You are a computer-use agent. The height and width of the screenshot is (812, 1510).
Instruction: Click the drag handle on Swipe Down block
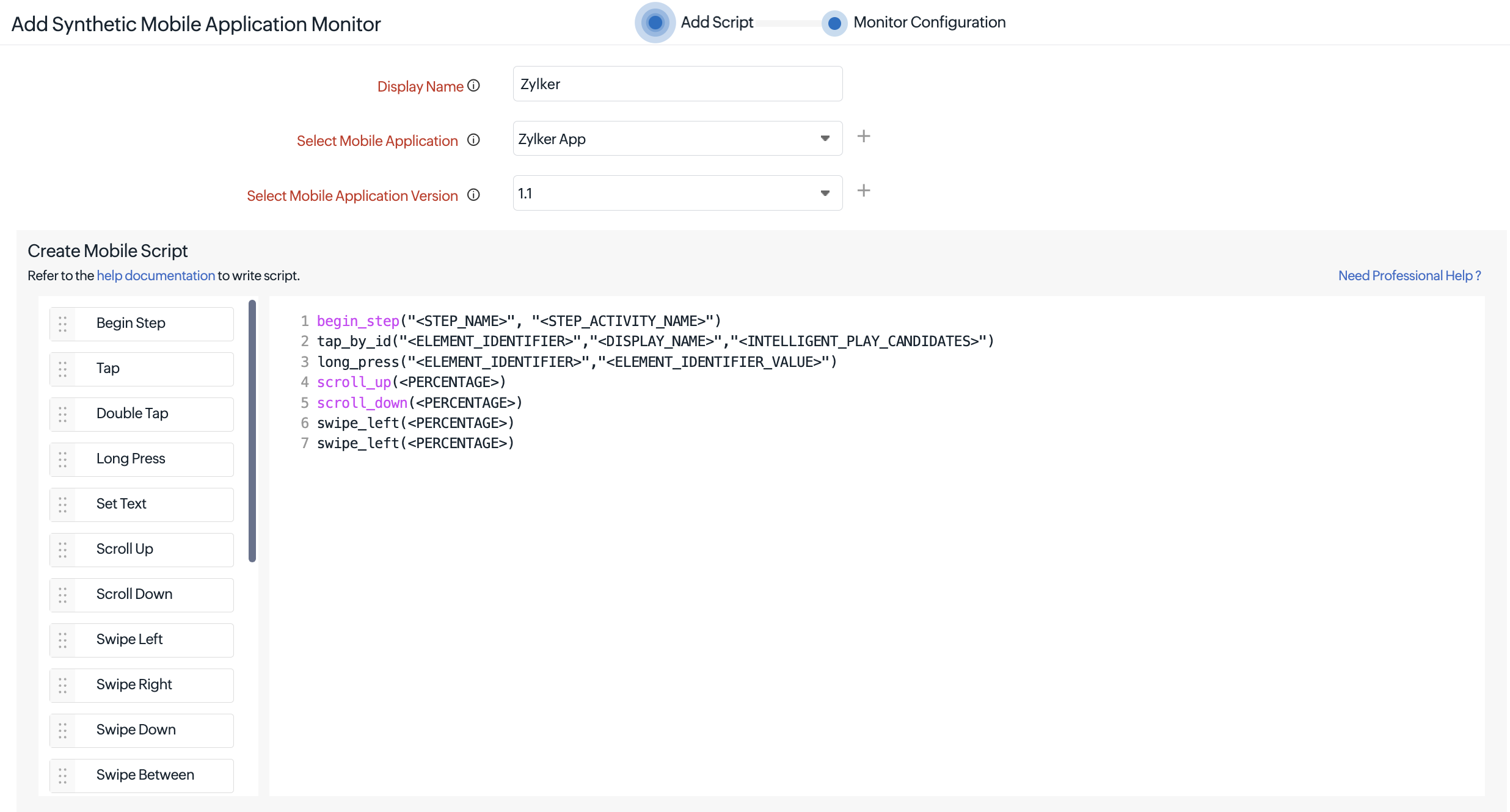pos(62,731)
